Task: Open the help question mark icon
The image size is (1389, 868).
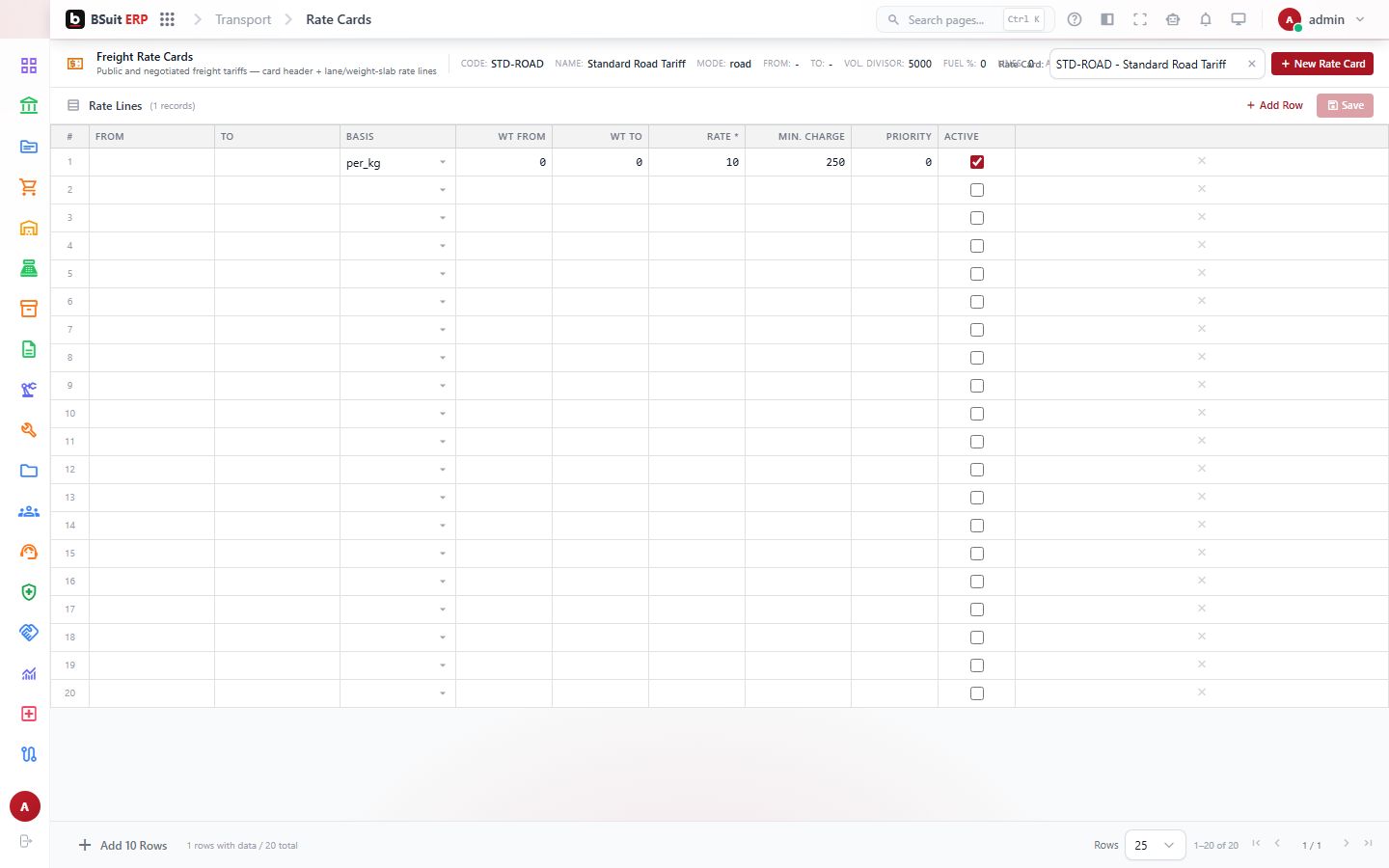Action: pyautogui.click(x=1075, y=19)
